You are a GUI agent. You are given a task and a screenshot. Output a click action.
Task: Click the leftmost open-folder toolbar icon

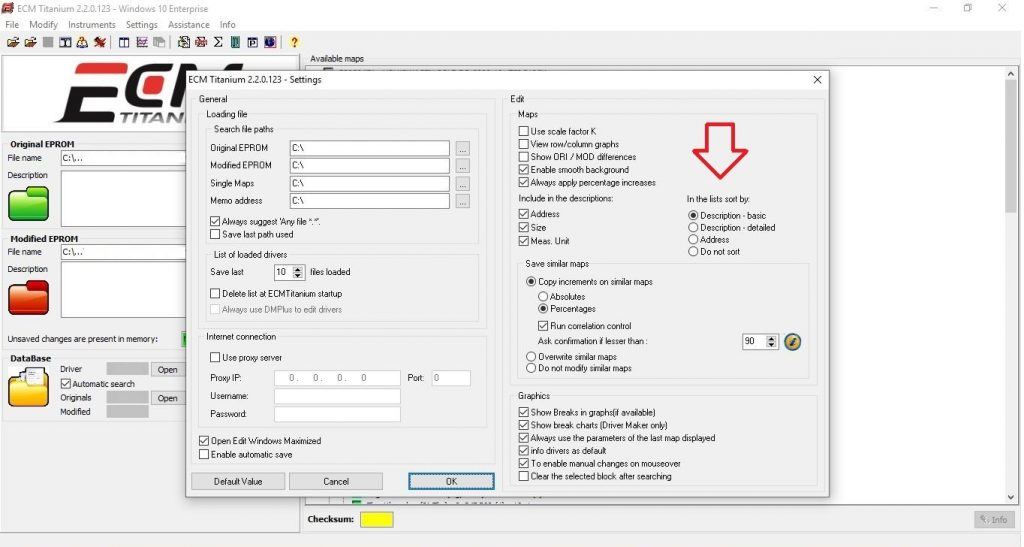[x=12, y=42]
